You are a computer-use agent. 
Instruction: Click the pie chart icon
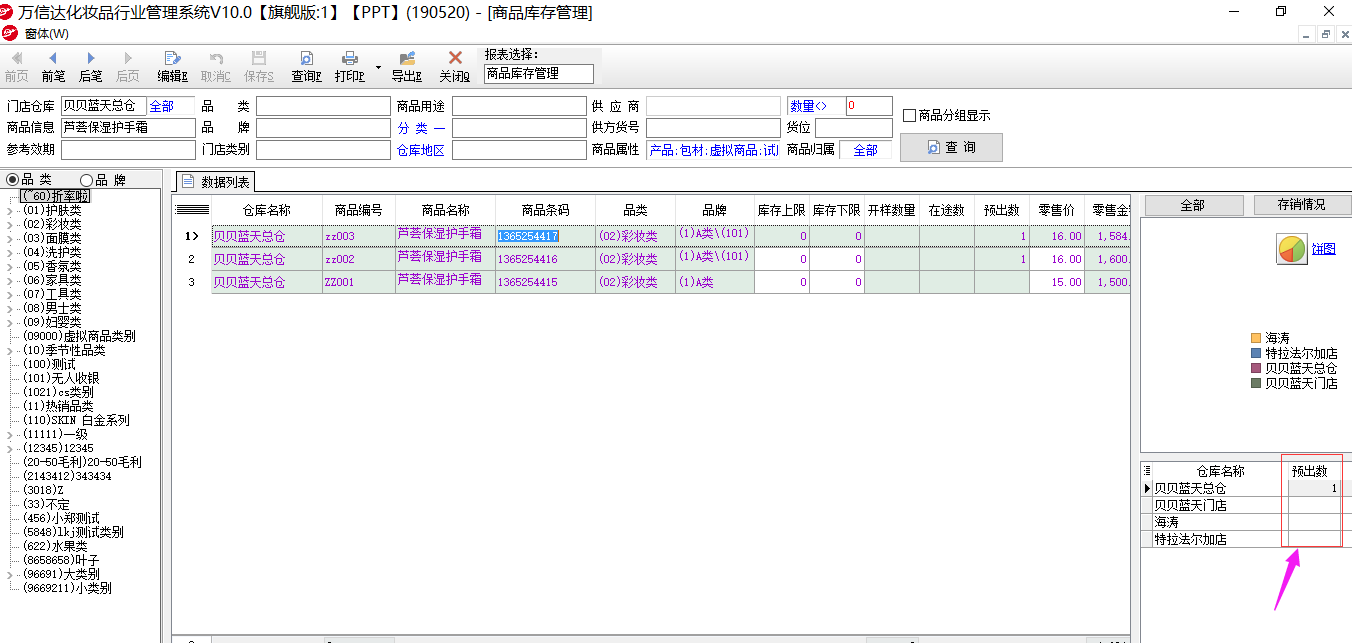(1292, 249)
